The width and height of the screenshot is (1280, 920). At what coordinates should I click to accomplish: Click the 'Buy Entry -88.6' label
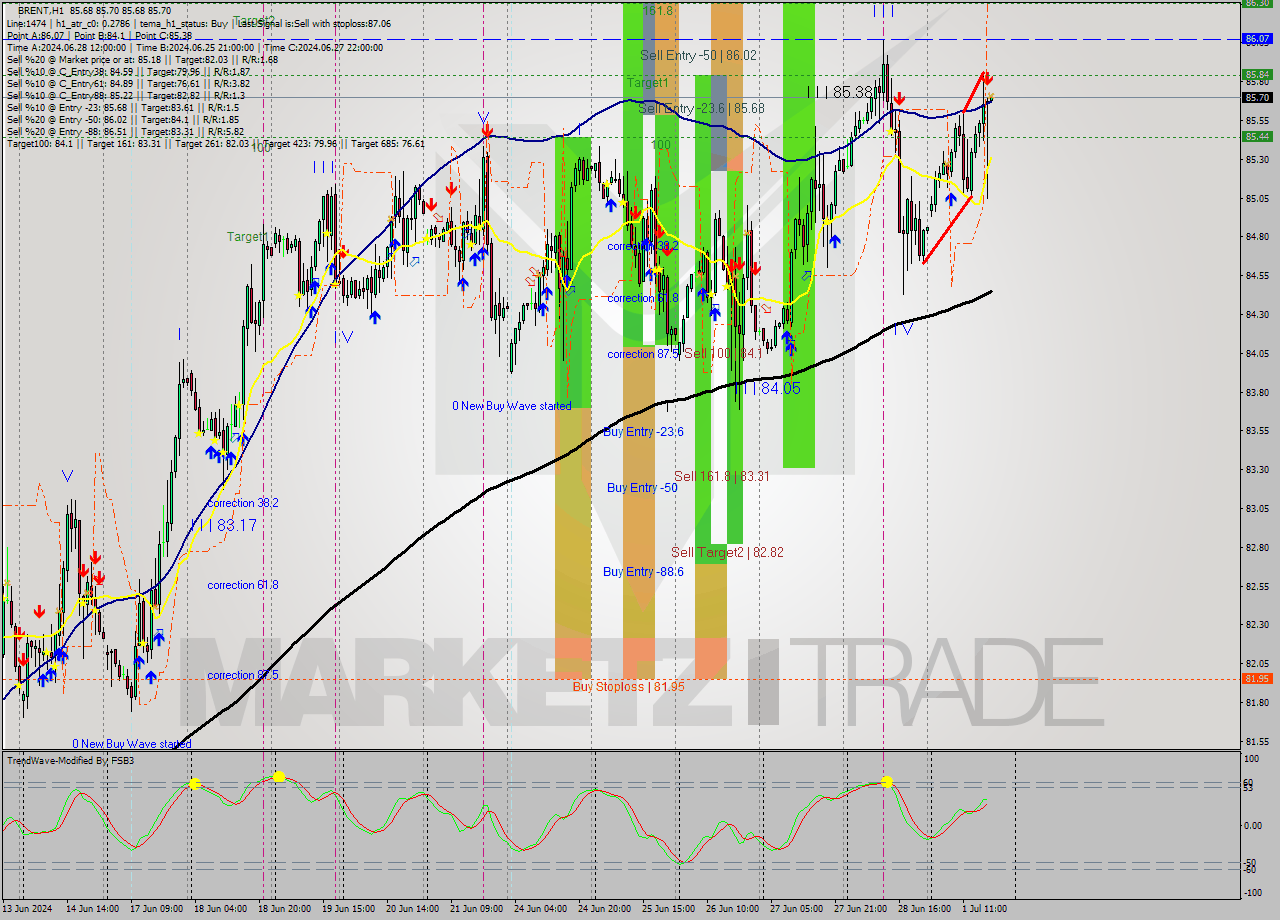(x=643, y=571)
